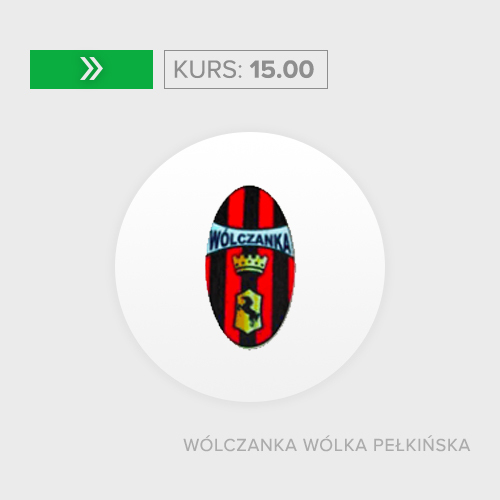Open the green forward button
The height and width of the screenshot is (500, 500).
click(x=91, y=69)
